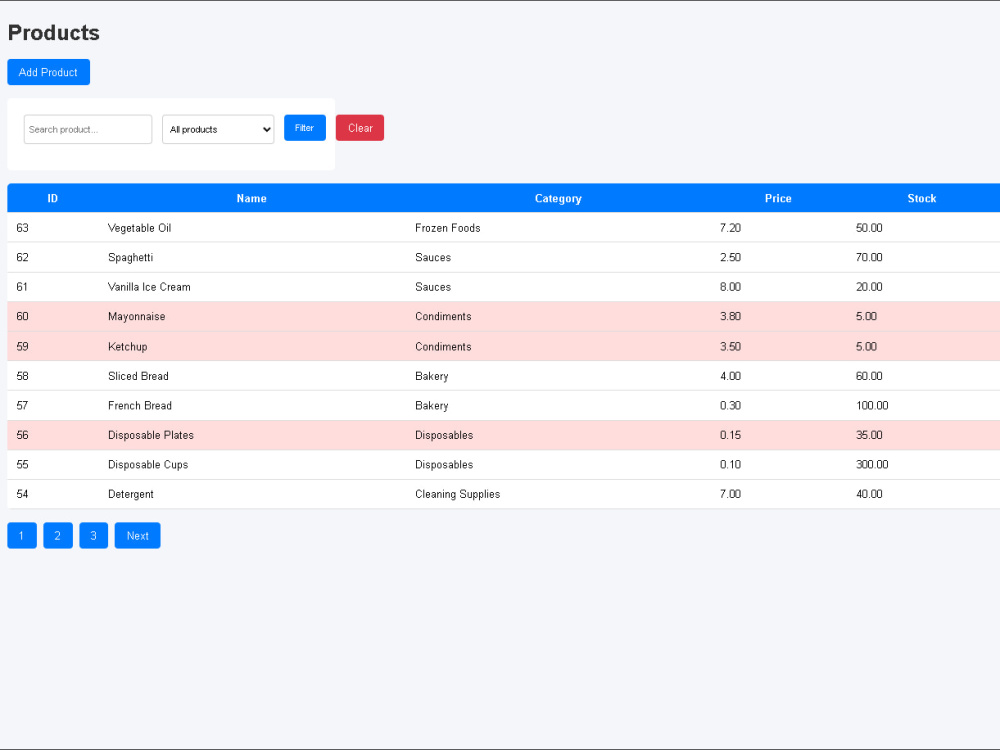
Task: Click the ID column header
Action: [x=53, y=198]
